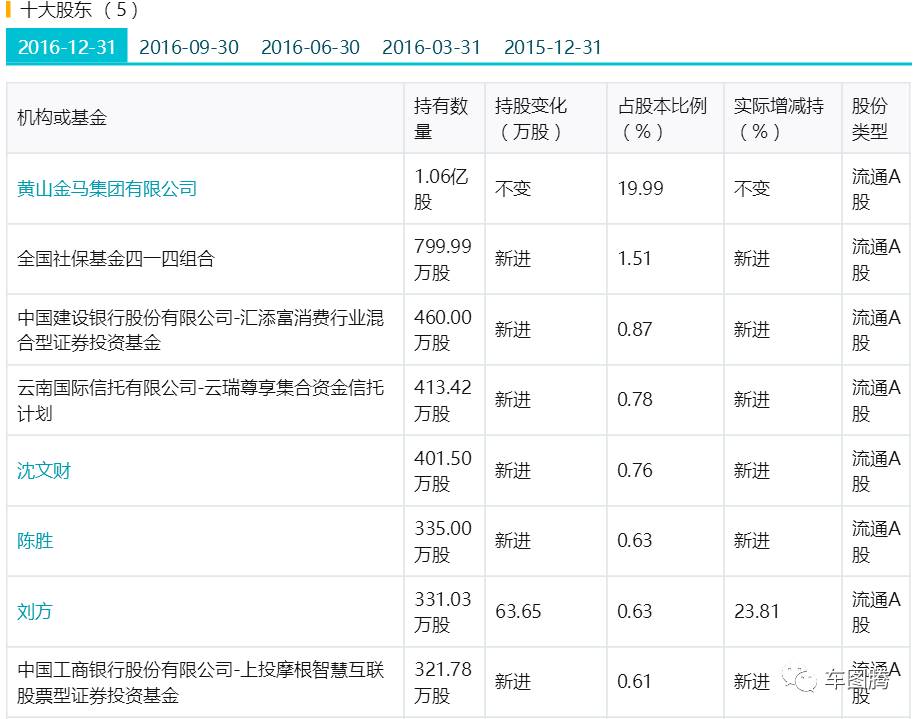Select the 全国社保基金四一四组合 row name

click(116, 259)
